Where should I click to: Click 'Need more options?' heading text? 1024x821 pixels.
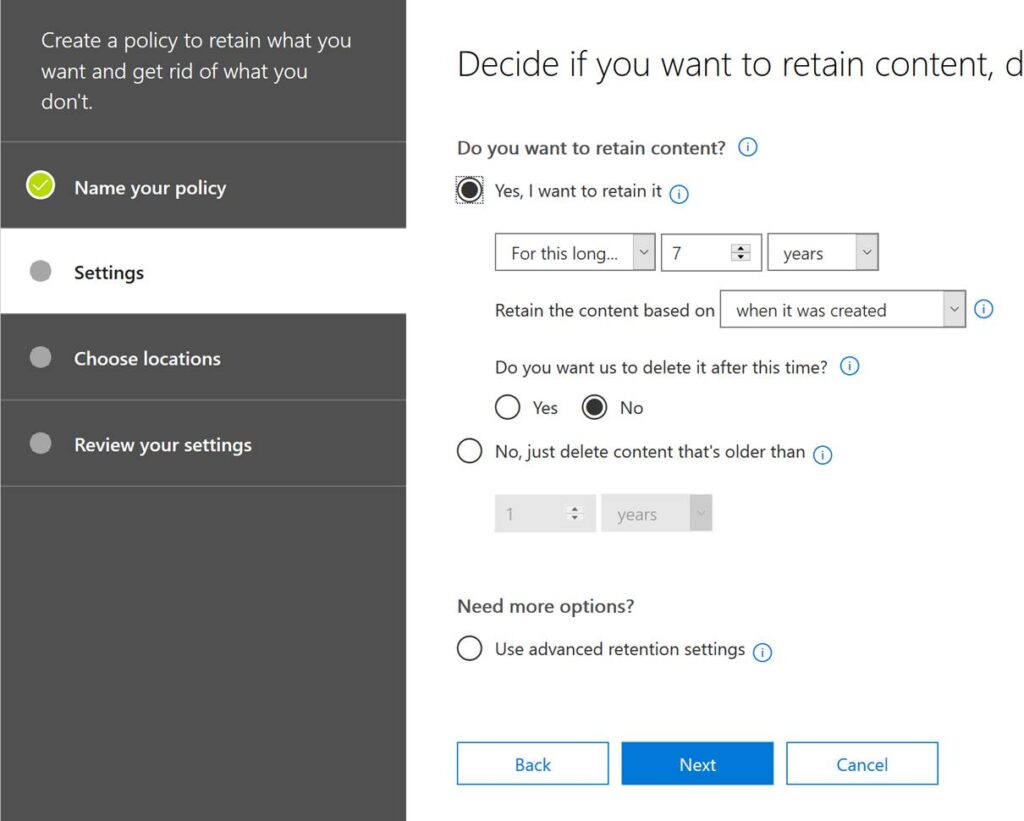[x=545, y=606]
